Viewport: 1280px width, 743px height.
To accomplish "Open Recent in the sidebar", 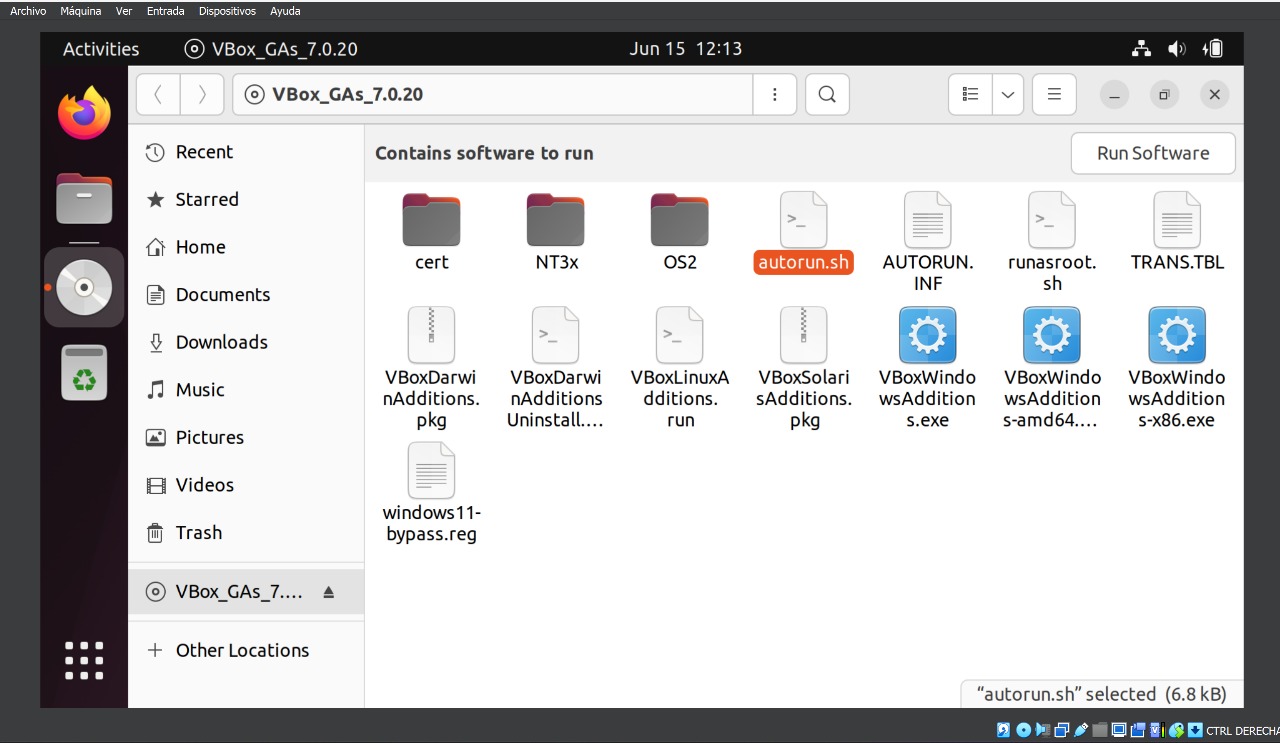I will click(x=246, y=152).
